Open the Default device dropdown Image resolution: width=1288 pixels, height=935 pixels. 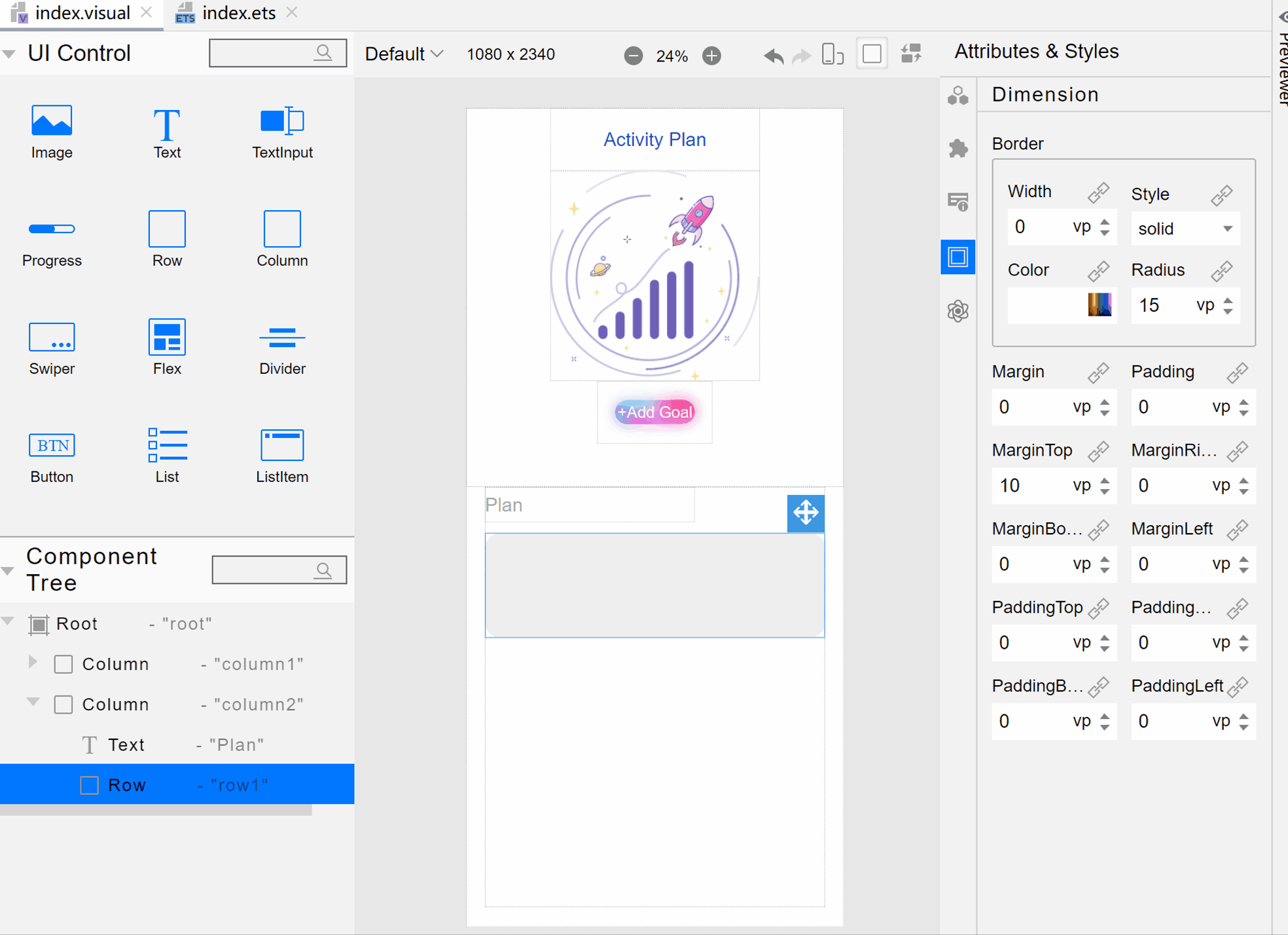[404, 54]
